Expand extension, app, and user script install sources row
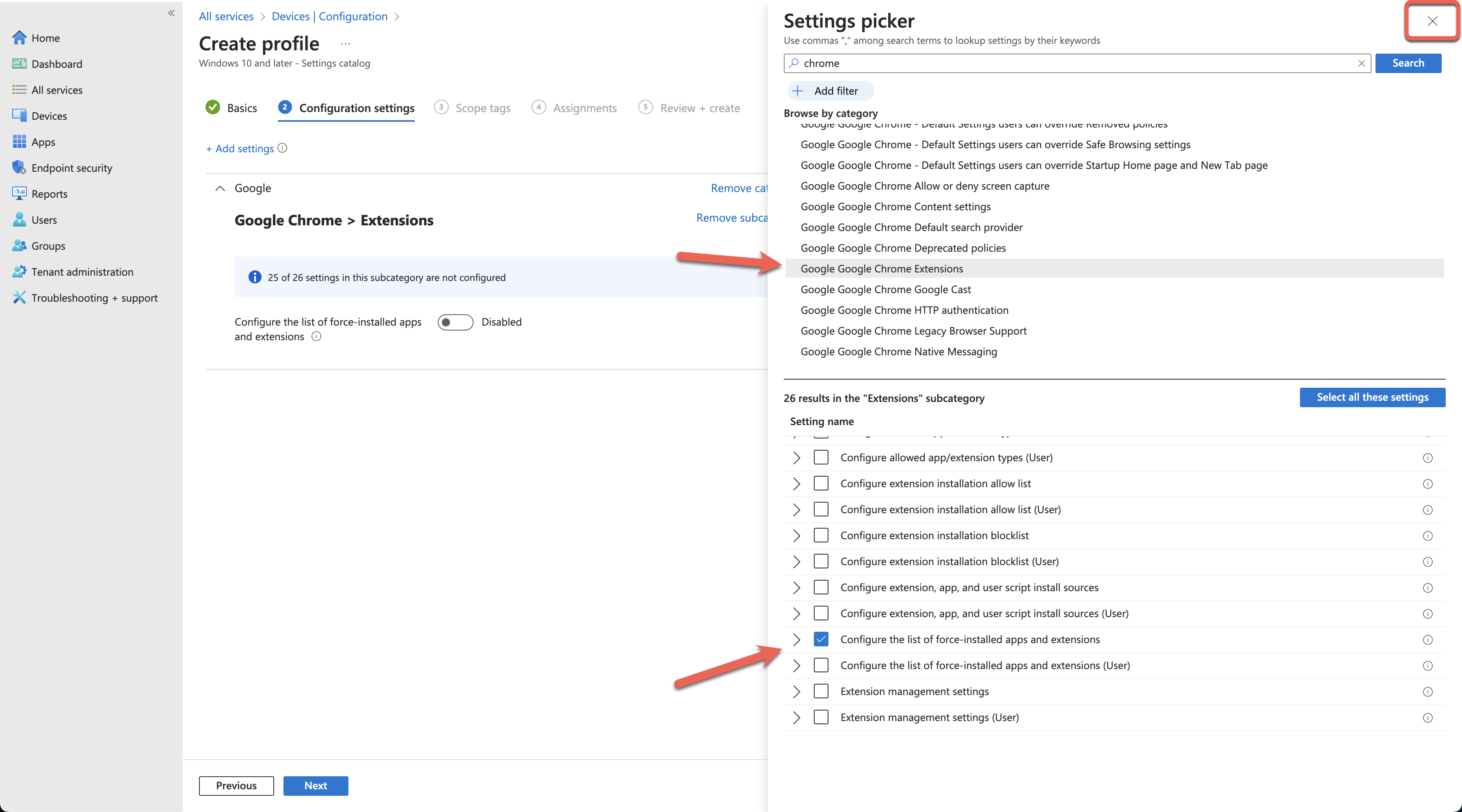 click(x=796, y=587)
